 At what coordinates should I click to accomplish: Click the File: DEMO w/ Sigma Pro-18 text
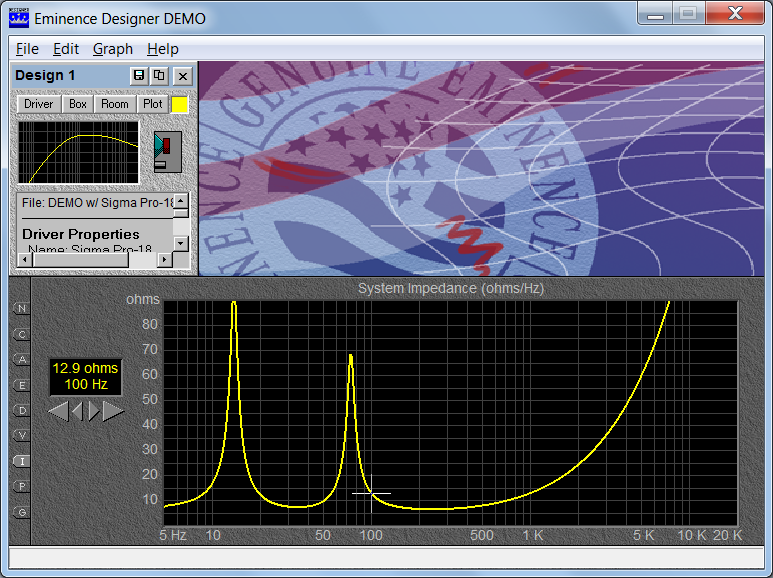(x=98, y=203)
